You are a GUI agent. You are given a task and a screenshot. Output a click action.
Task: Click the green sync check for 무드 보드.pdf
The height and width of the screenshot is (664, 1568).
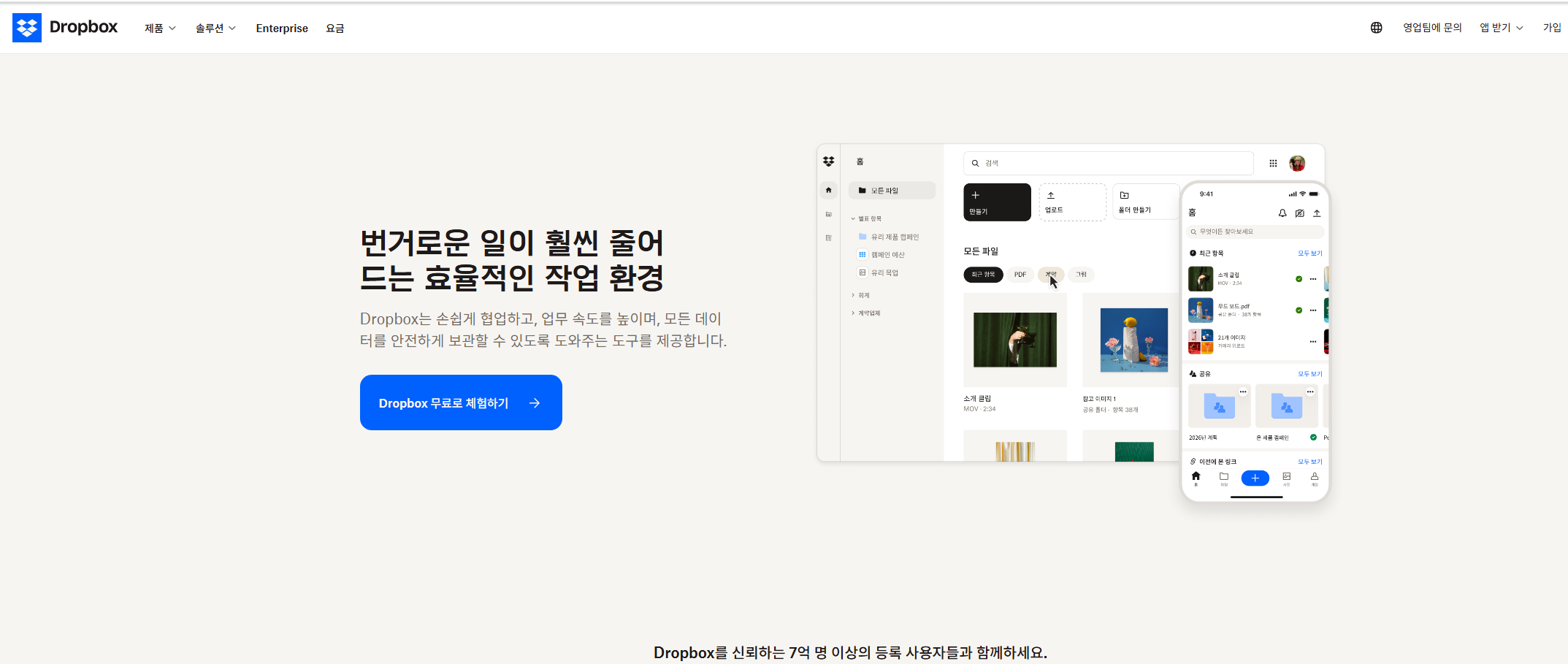[1299, 310]
